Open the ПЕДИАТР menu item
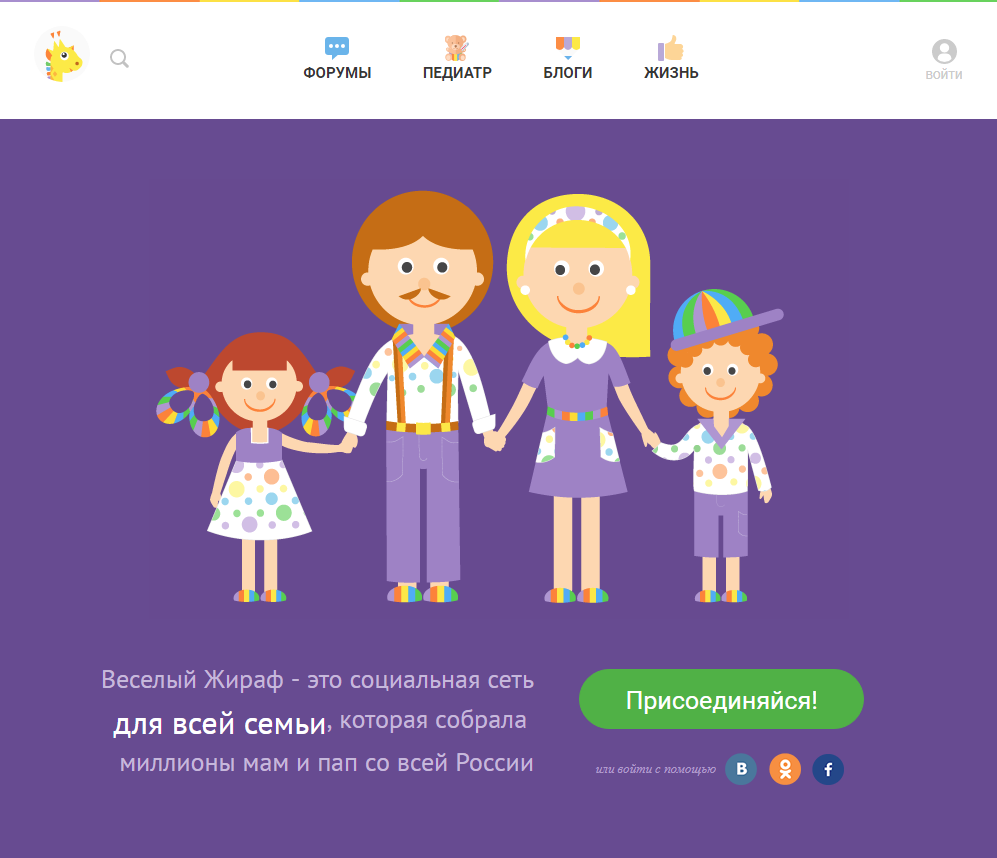Viewport: 997px width, 858px height. click(x=457, y=73)
